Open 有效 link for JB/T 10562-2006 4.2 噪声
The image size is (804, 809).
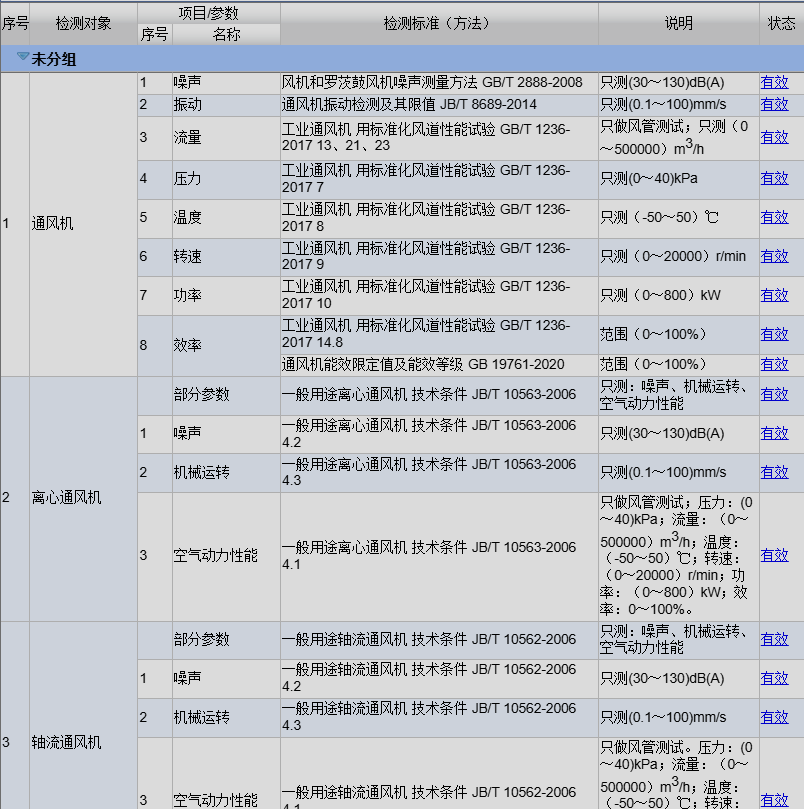click(774, 679)
